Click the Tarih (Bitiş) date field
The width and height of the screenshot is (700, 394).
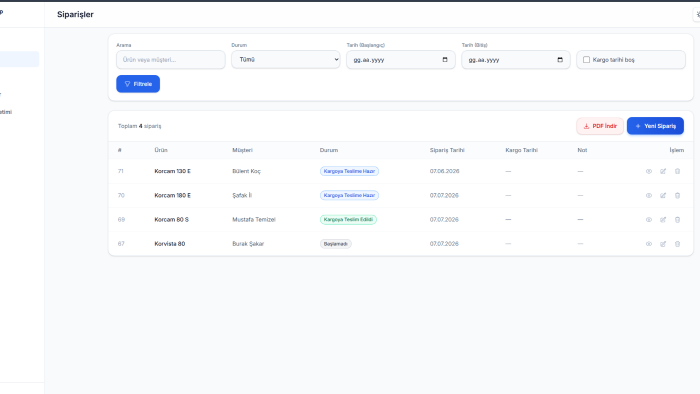click(x=516, y=60)
